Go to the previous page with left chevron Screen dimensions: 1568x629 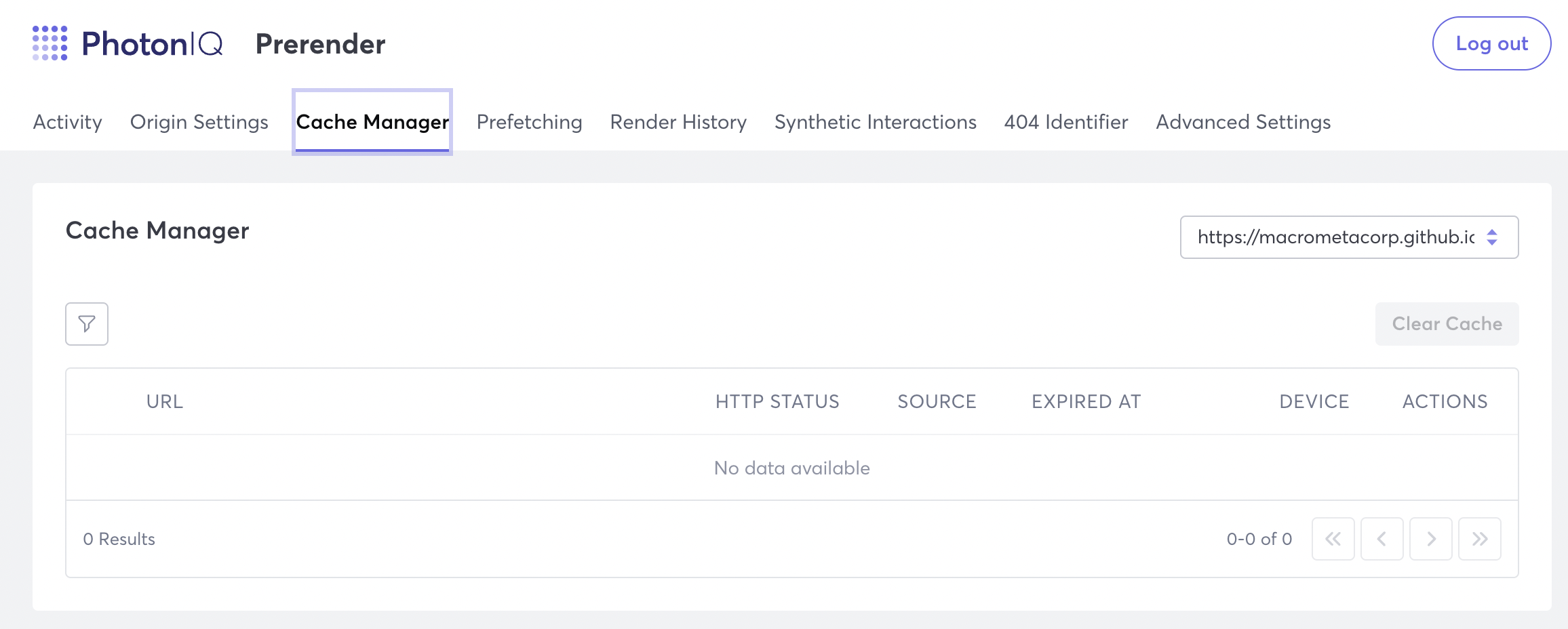coord(1382,538)
